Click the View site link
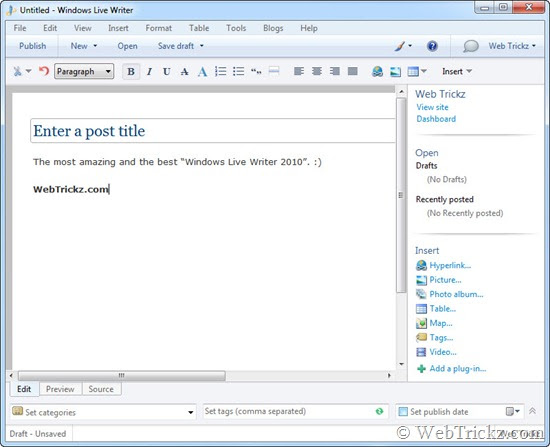Viewport: 550px width, 447px height. [x=432, y=107]
